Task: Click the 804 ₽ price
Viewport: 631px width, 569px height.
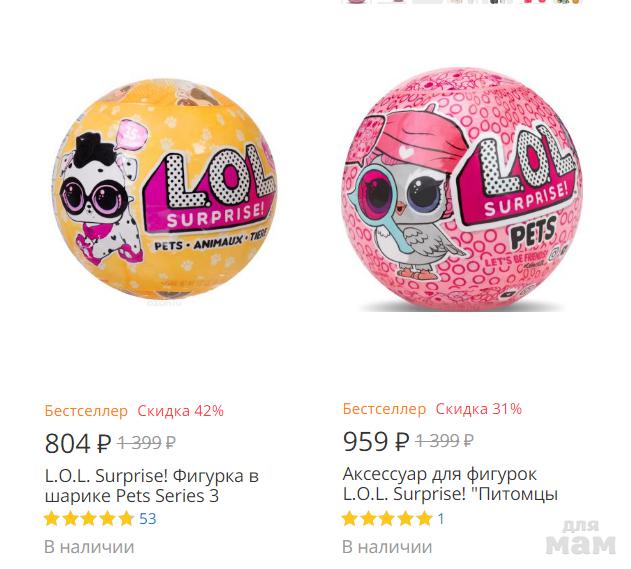Action: (x=78, y=443)
